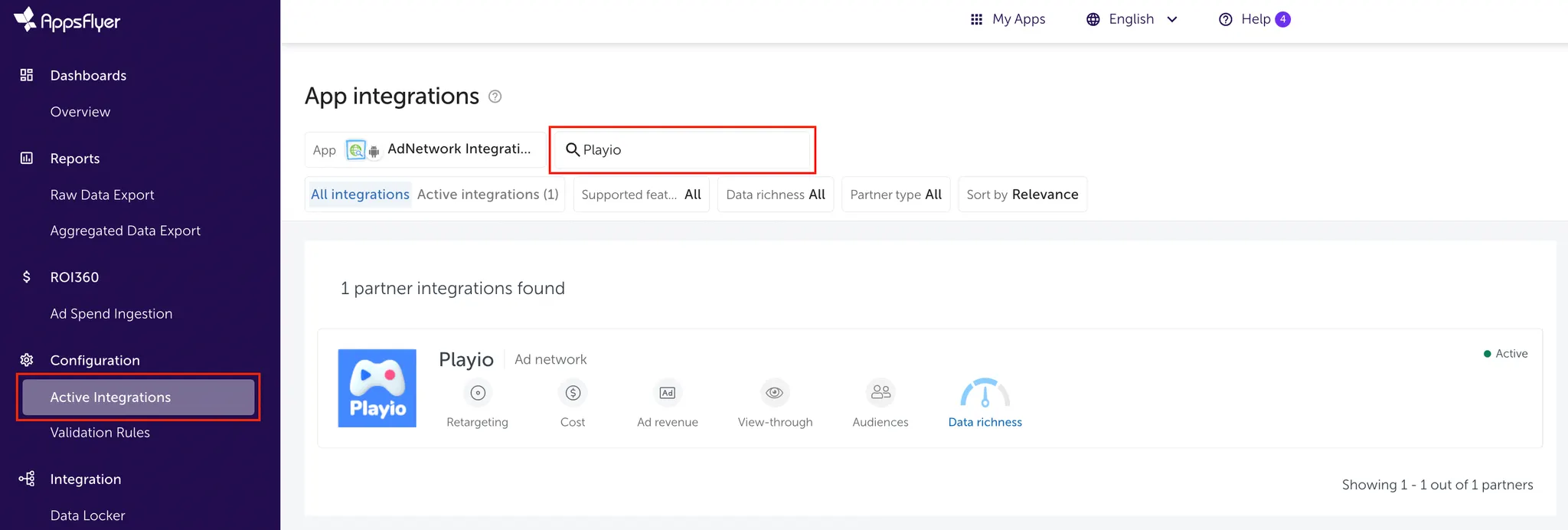Open the Playio partner logo
The image size is (1568, 530).
[377, 388]
